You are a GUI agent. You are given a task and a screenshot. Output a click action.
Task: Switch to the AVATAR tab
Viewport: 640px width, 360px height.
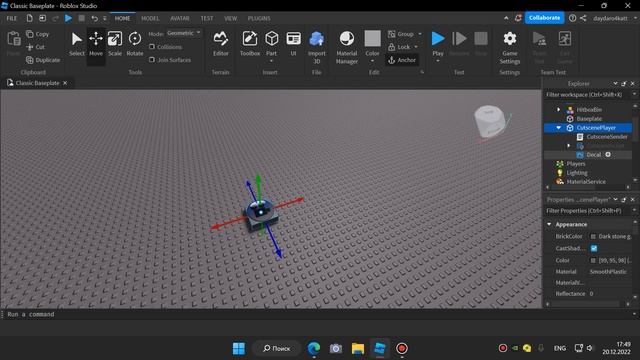[x=180, y=18]
